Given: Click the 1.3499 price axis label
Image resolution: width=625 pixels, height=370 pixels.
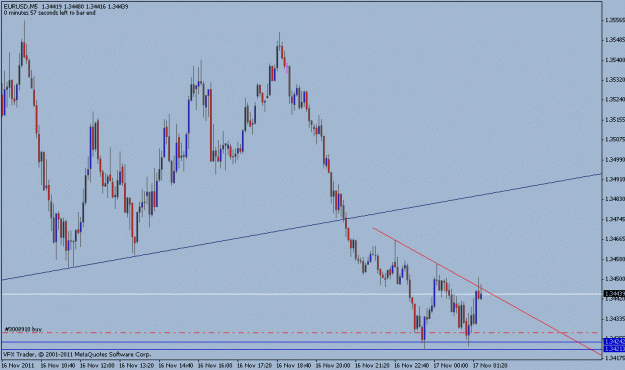Looking at the screenshot, I should click(x=615, y=159).
